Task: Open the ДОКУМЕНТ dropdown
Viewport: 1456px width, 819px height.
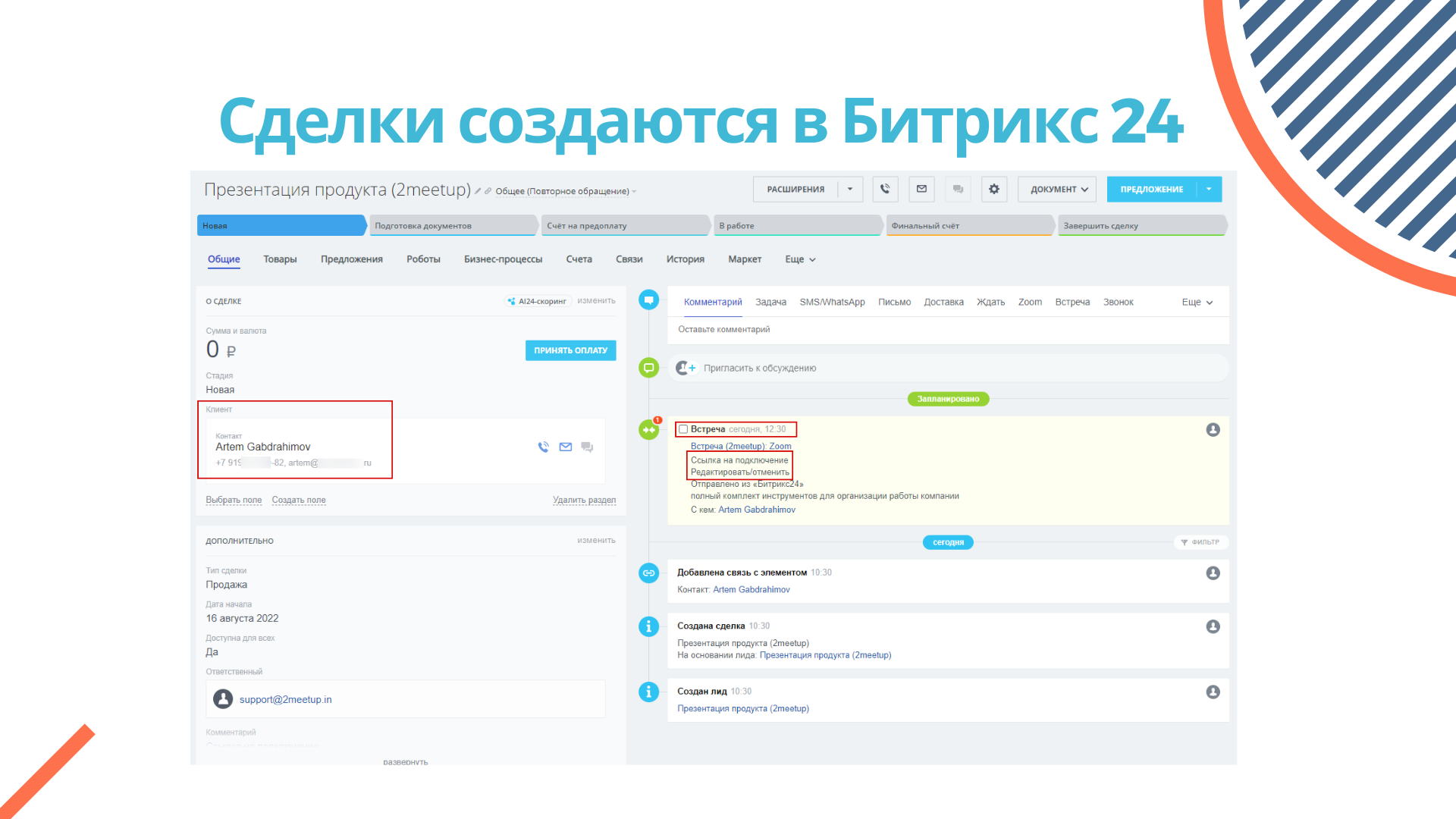Action: [1059, 189]
